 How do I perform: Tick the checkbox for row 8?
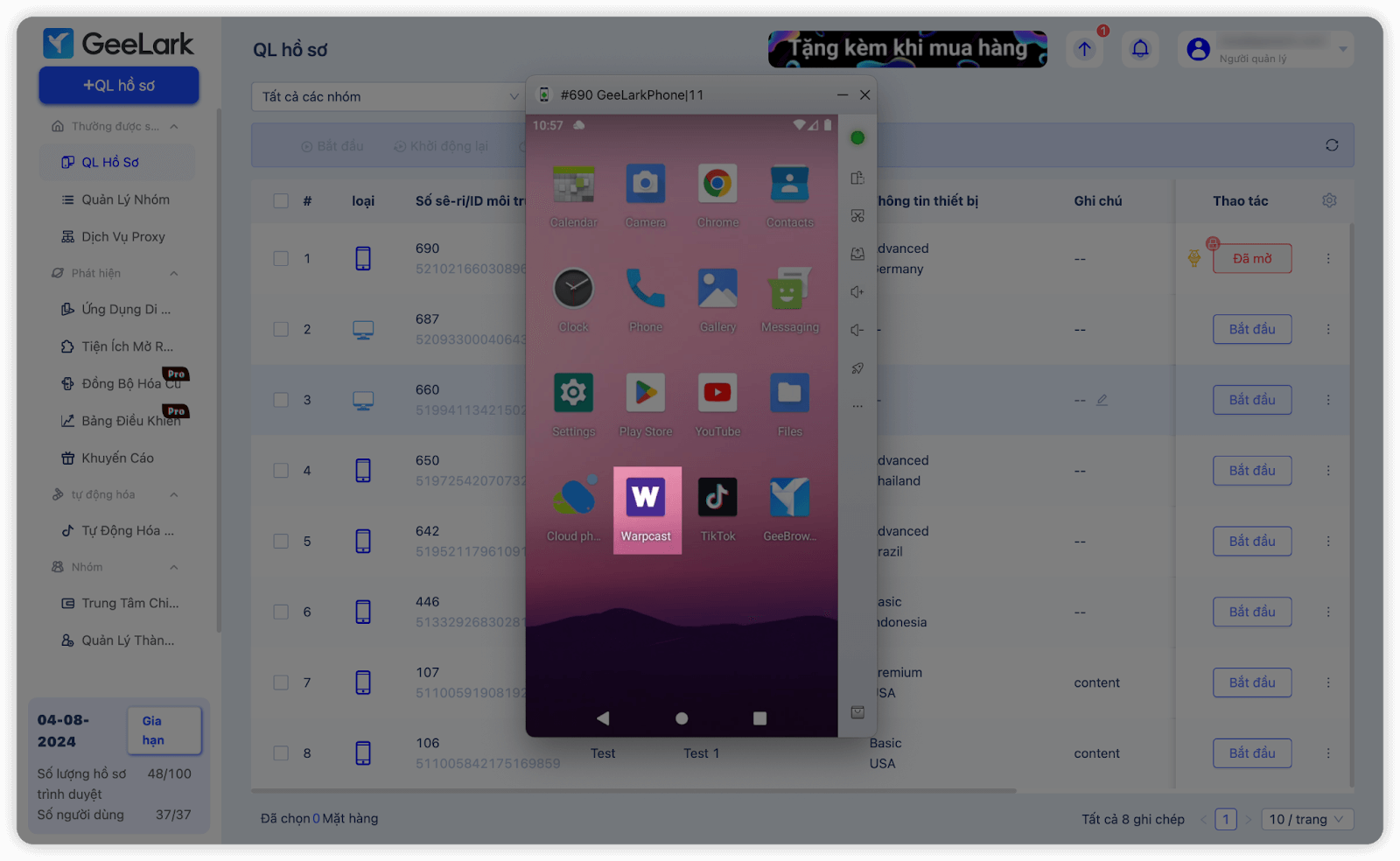tap(281, 753)
